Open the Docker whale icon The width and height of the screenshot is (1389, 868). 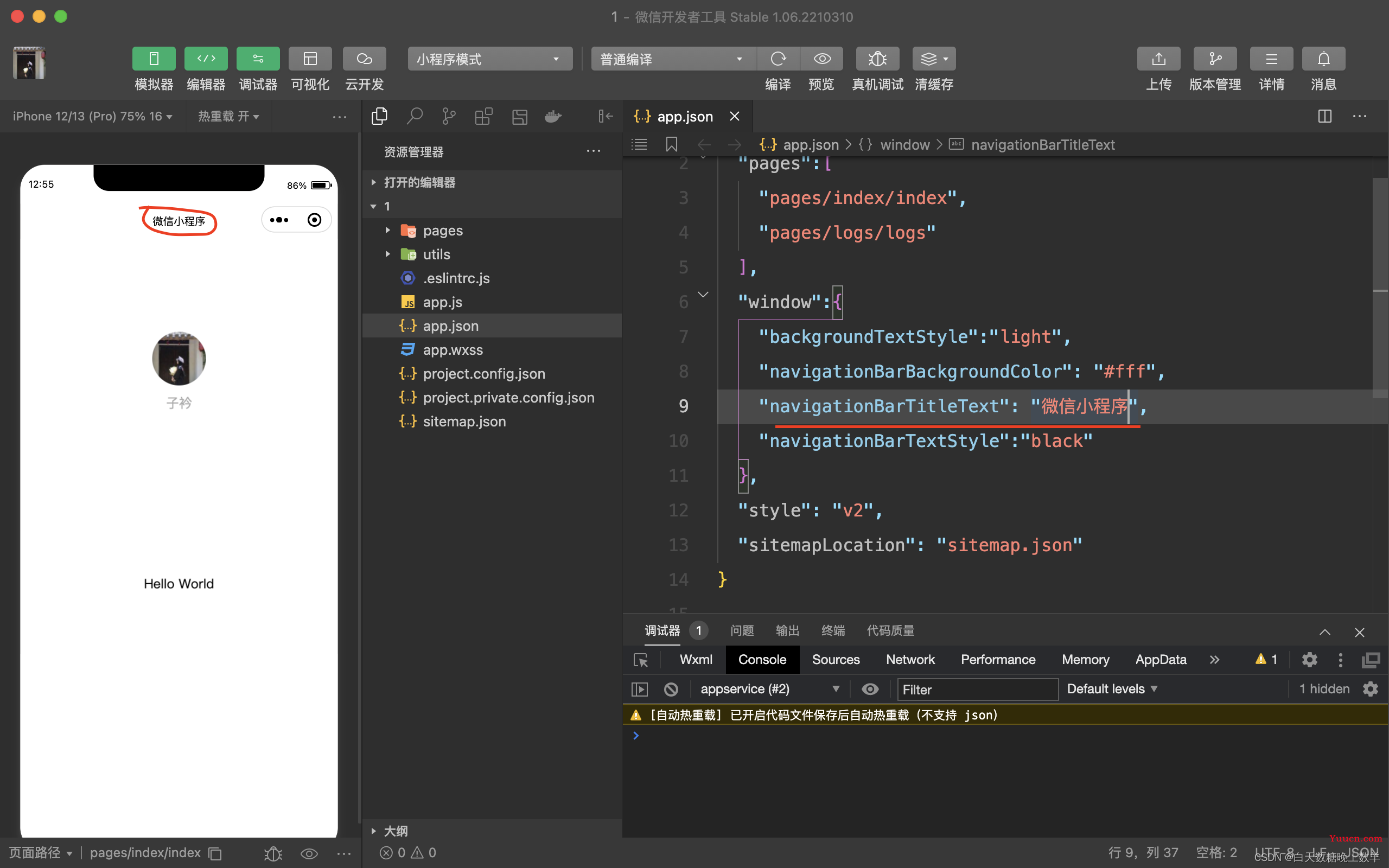pyautogui.click(x=553, y=117)
